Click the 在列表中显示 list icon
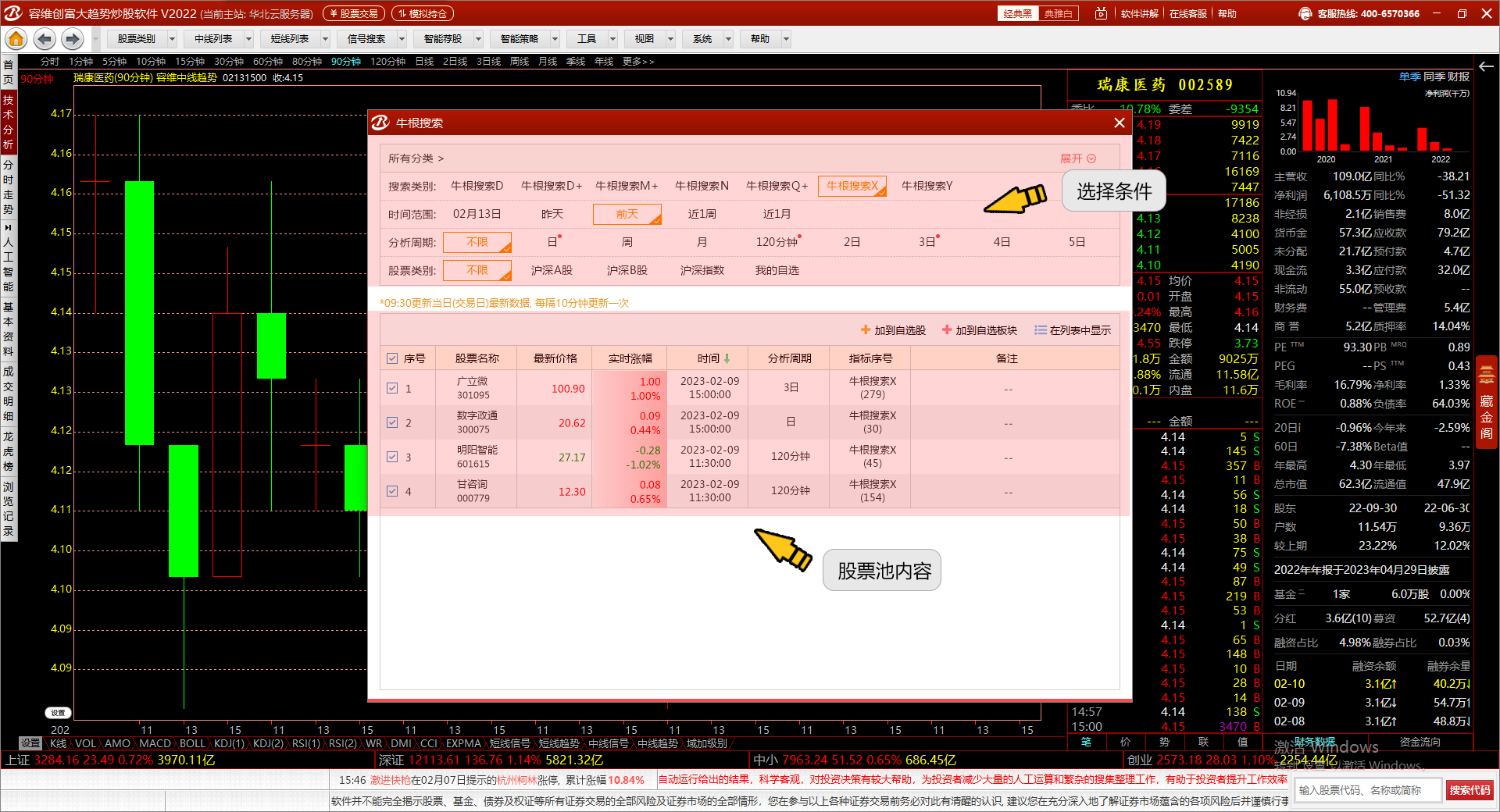 pos(1040,330)
